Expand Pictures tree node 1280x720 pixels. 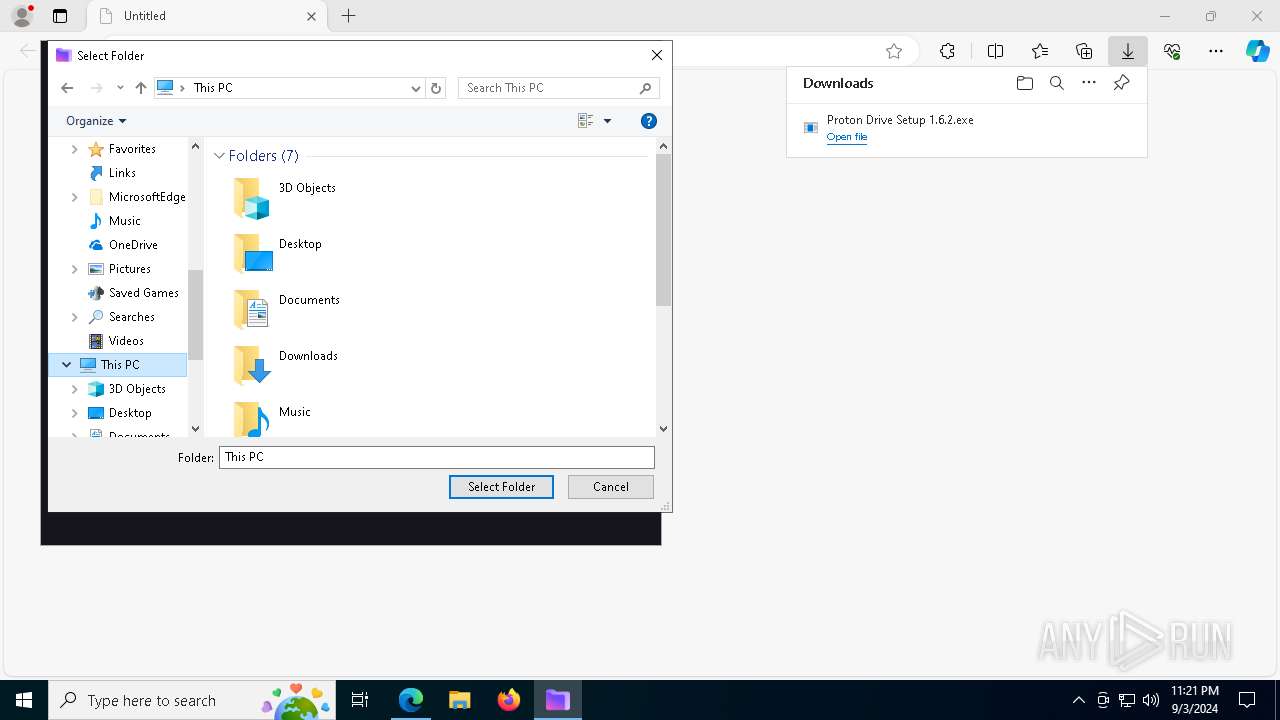(x=74, y=269)
